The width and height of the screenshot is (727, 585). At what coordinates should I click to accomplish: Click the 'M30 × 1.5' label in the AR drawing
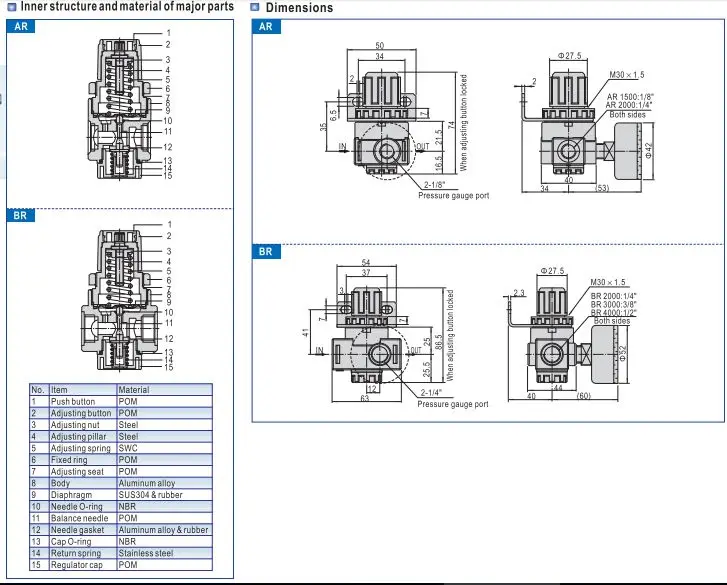point(627,75)
